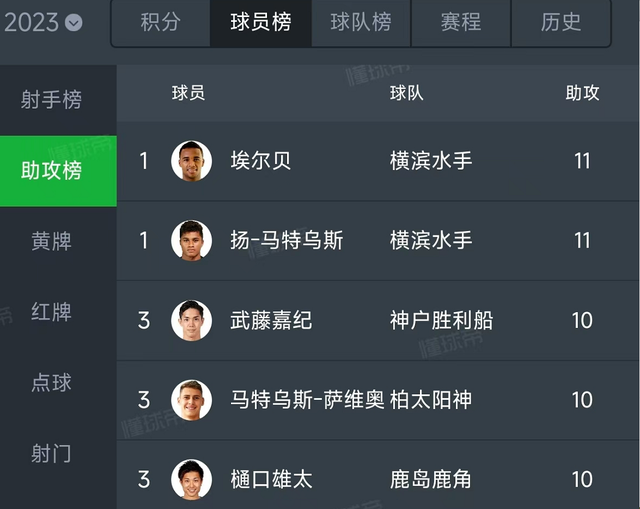Click 武藤嘉纪's player avatar
The width and height of the screenshot is (640, 509).
(x=191, y=321)
